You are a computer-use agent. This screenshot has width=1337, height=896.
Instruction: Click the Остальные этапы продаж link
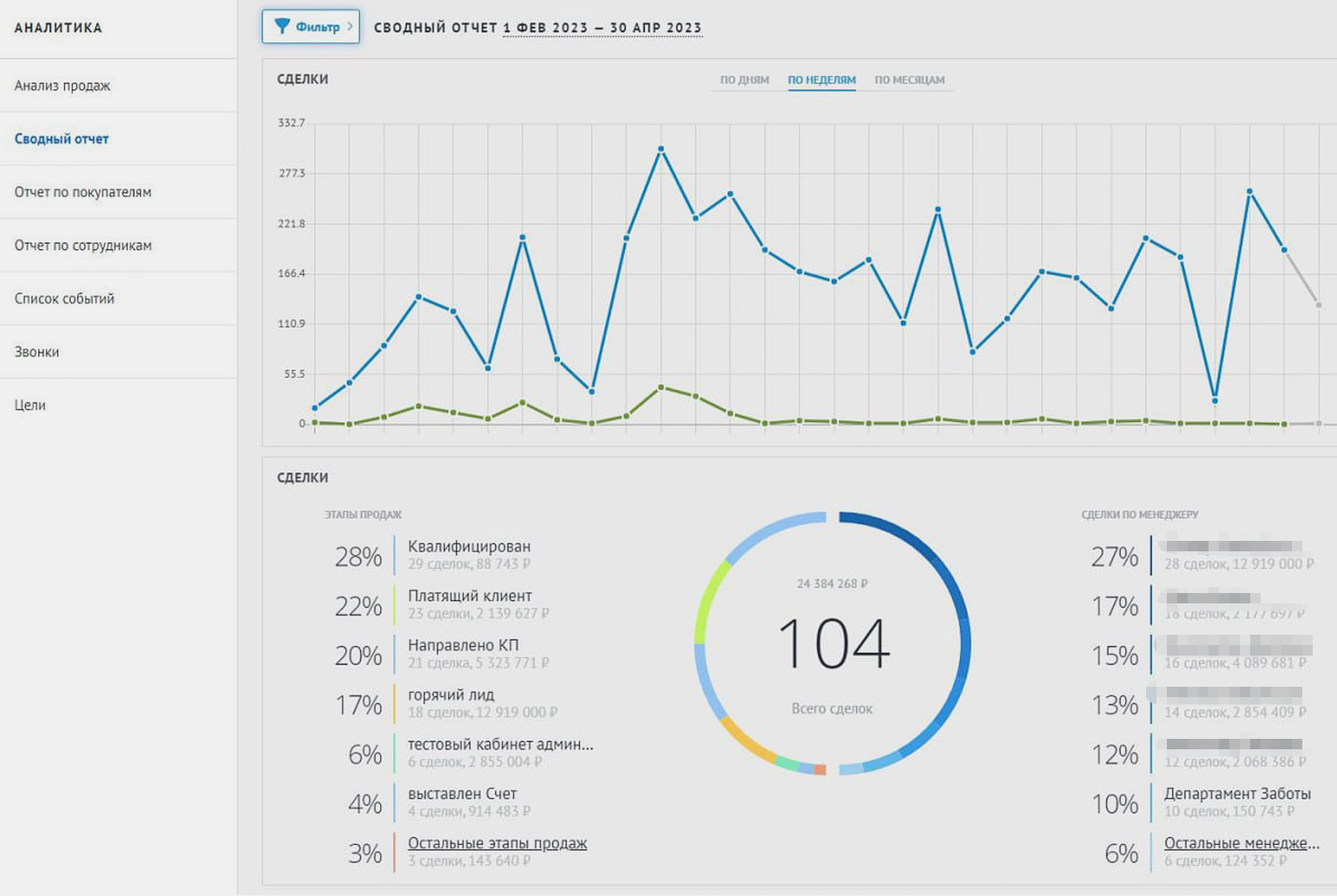[x=497, y=843]
